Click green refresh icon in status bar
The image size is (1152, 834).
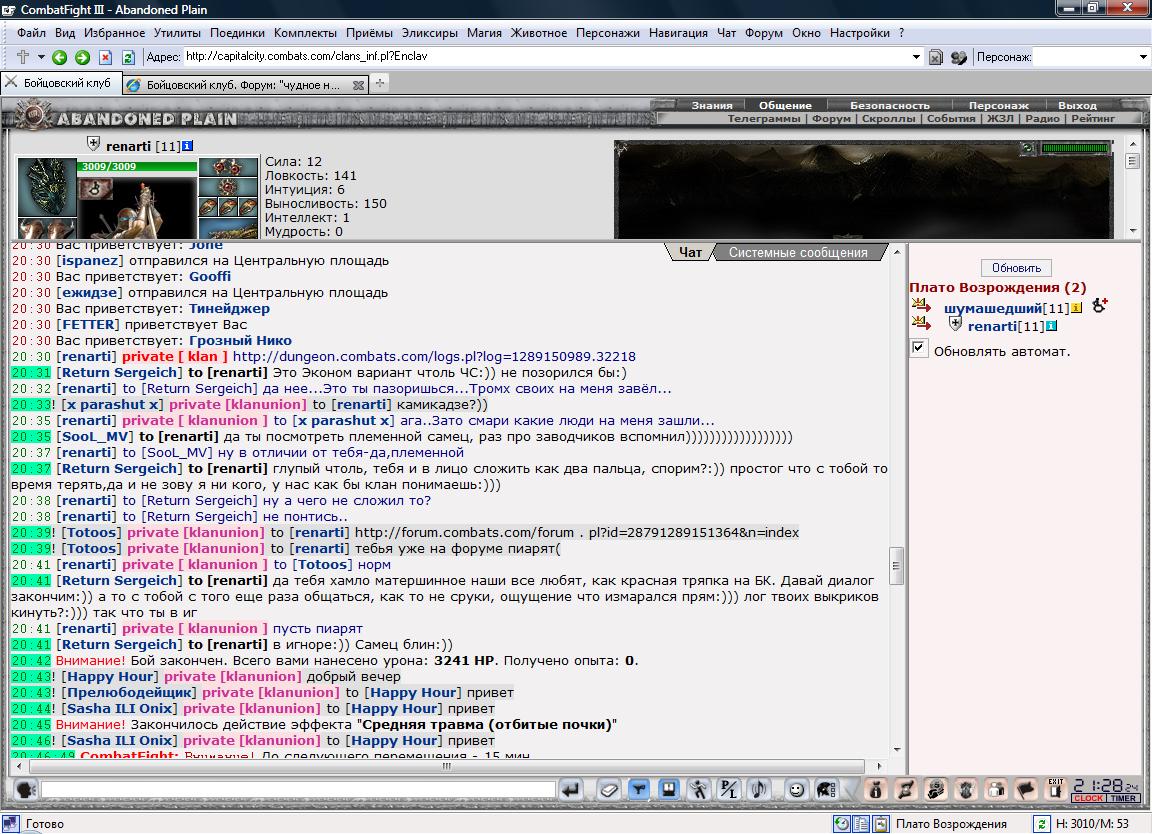click(x=1042, y=824)
